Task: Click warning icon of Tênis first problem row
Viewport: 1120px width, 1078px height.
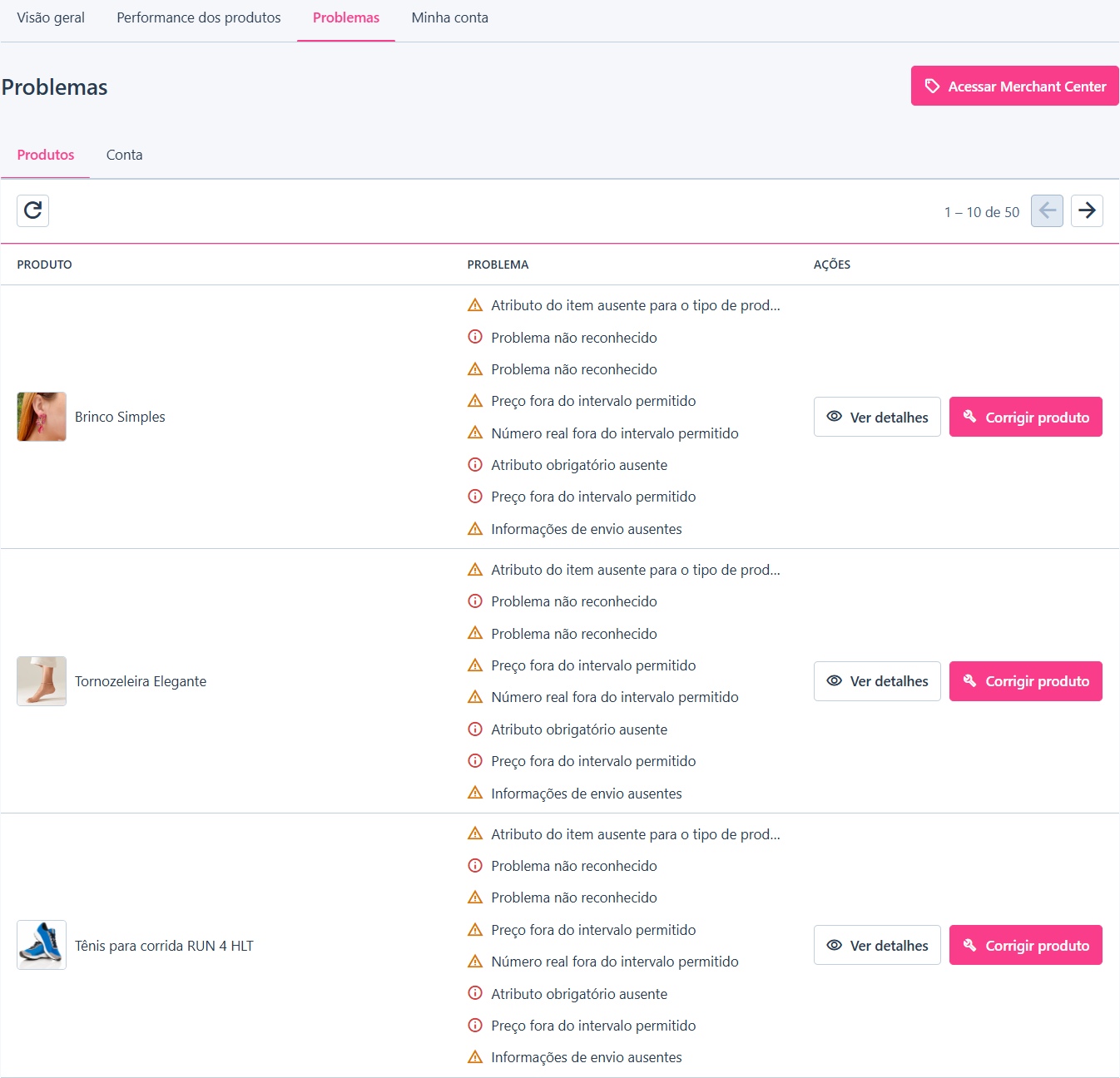Action: 475,833
